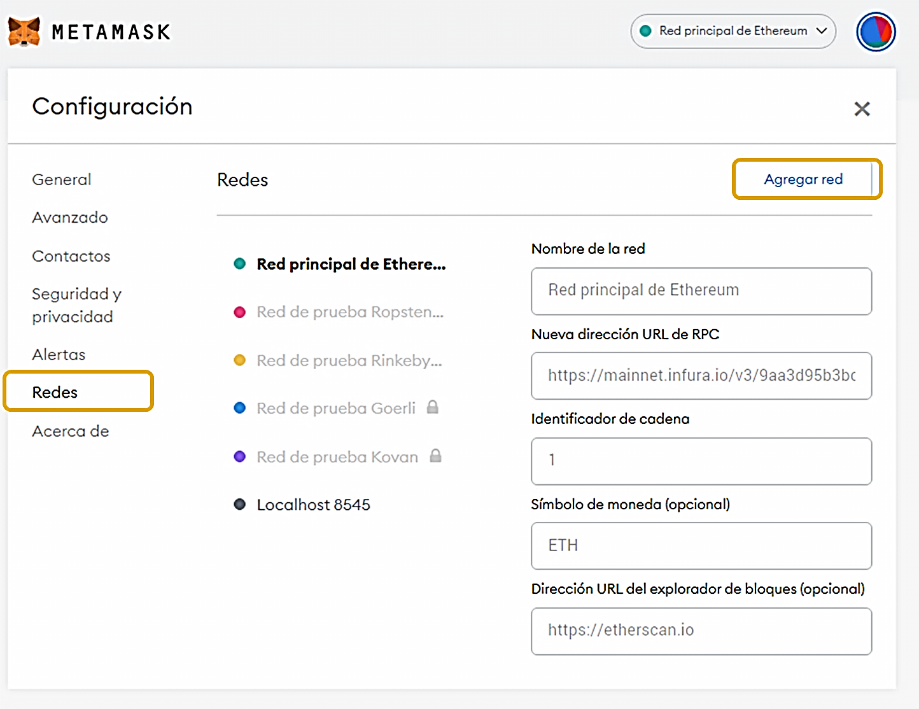The height and width of the screenshot is (709, 919).
Task: Click the METAMASK wordmark text
Action: coord(111,32)
